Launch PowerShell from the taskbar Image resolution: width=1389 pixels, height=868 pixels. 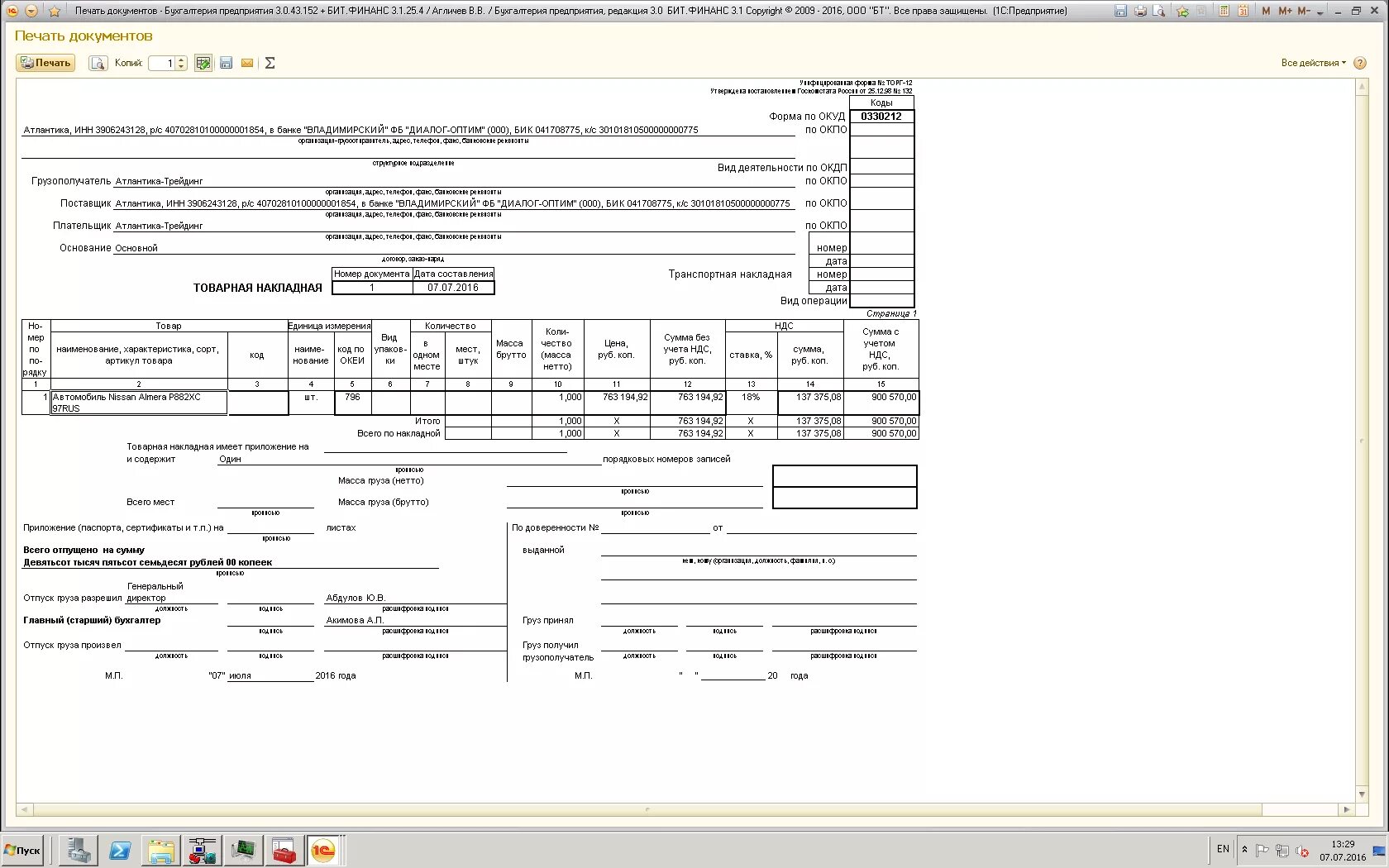point(120,850)
